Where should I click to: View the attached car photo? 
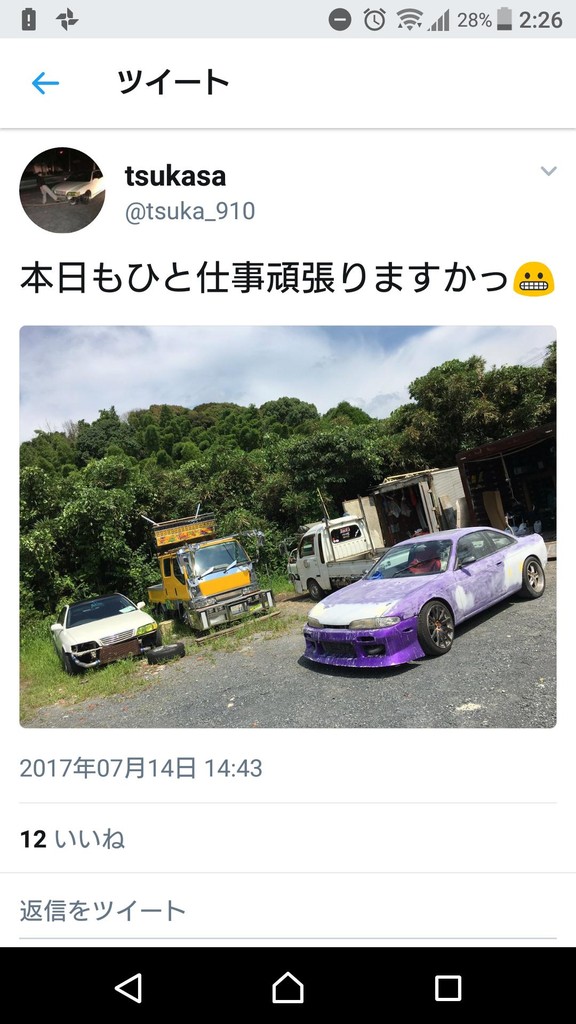point(288,526)
